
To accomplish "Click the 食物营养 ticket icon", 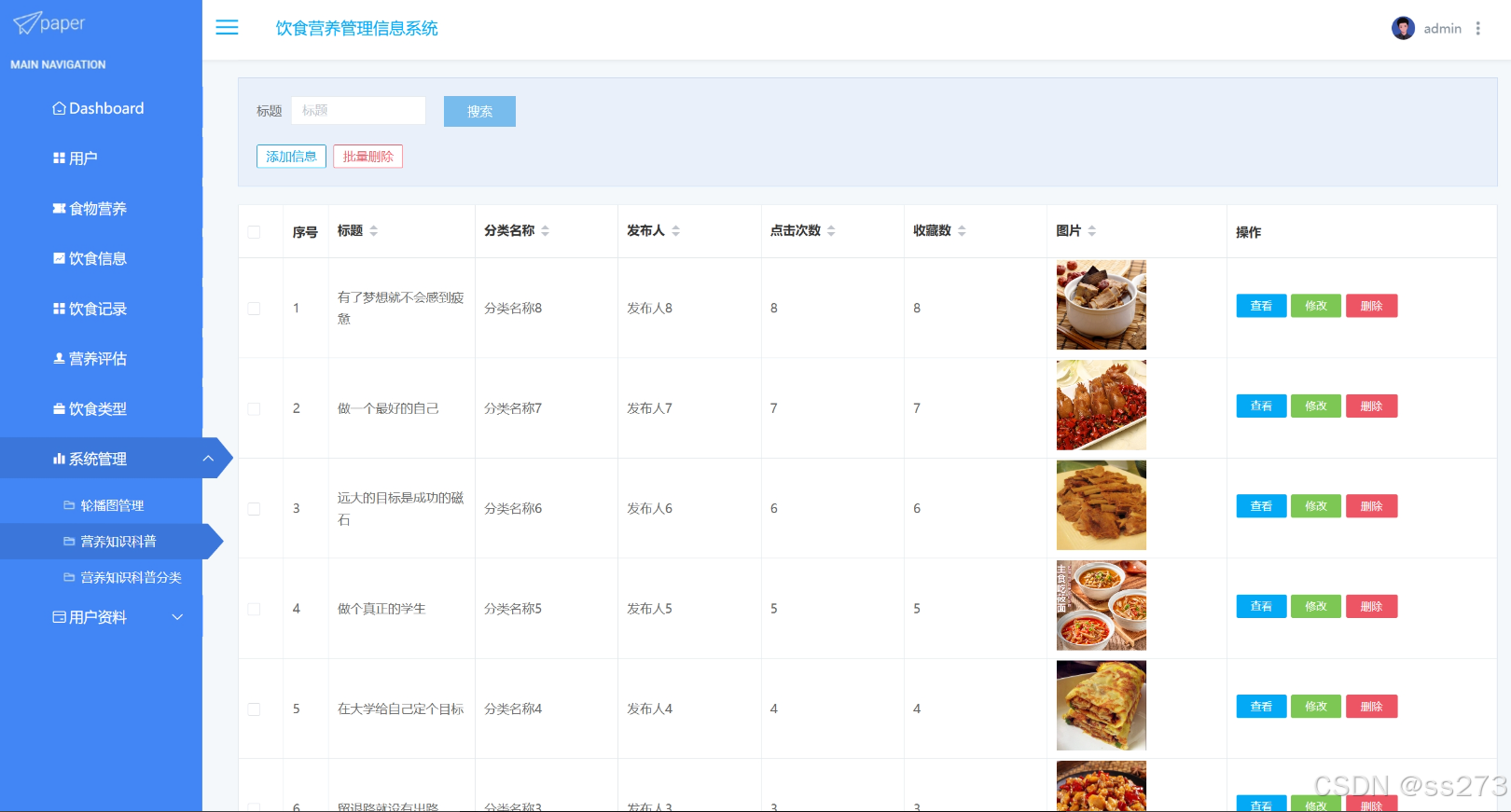I will point(59,209).
